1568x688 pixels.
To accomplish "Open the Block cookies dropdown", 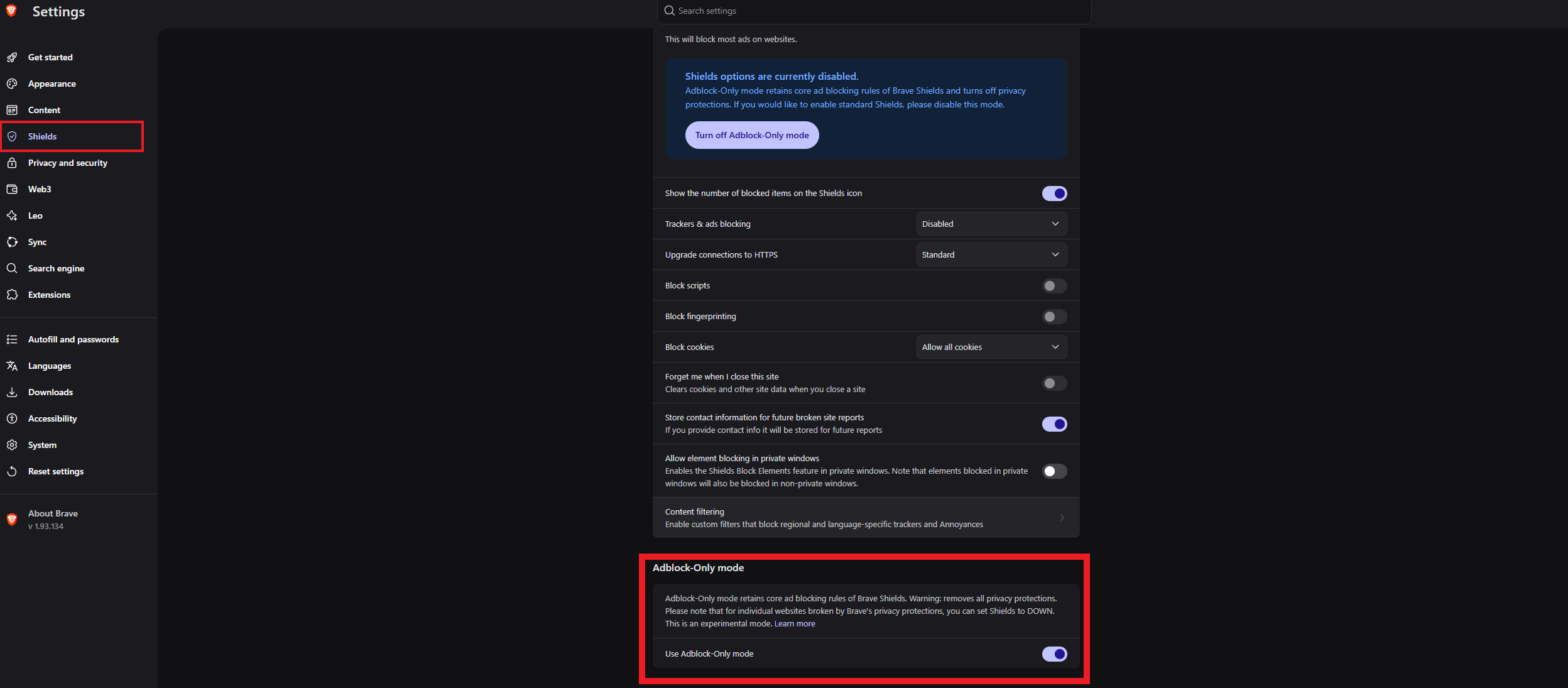I will (x=991, y=347).
